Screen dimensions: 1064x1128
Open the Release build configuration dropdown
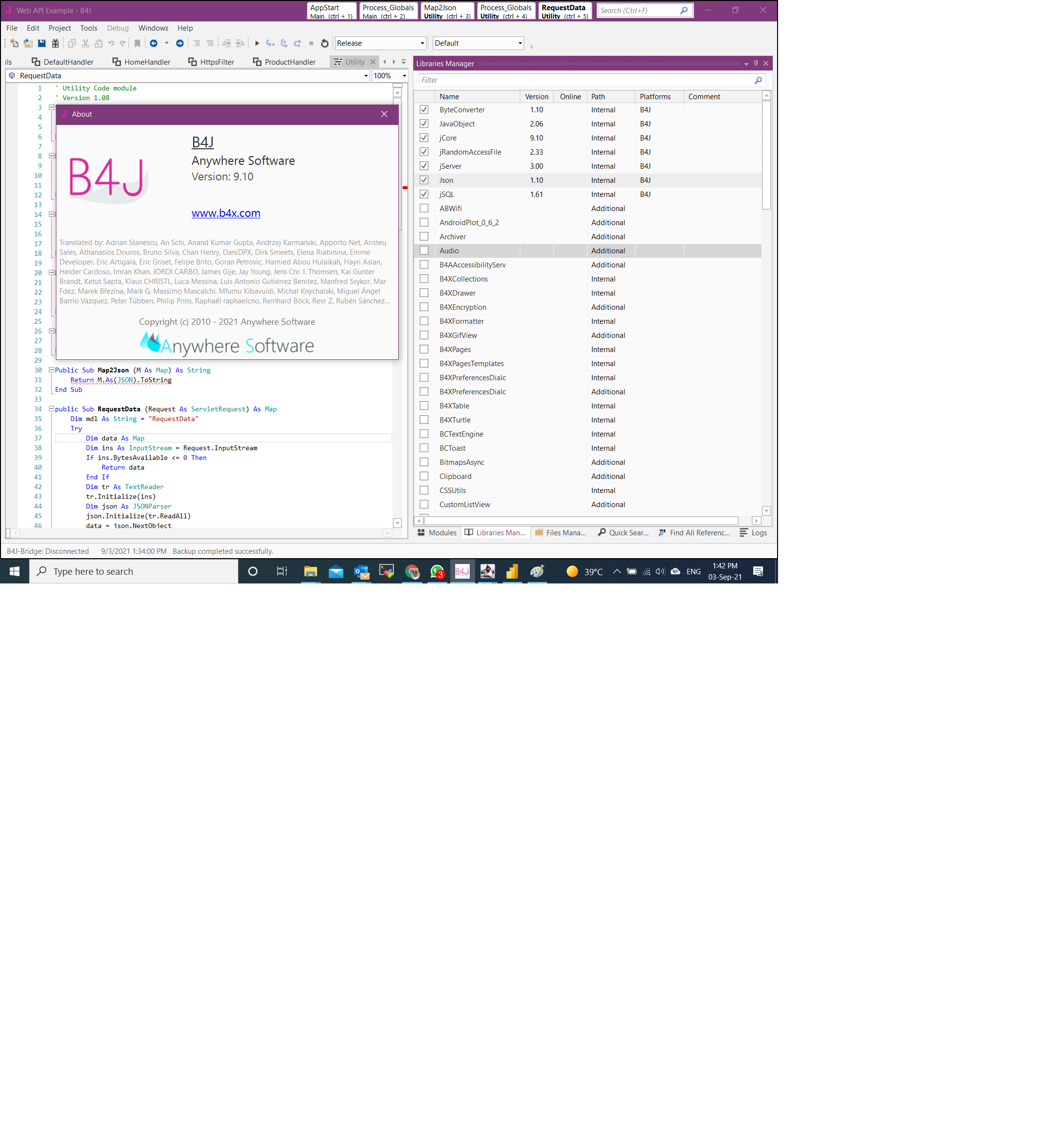(422, 43)
